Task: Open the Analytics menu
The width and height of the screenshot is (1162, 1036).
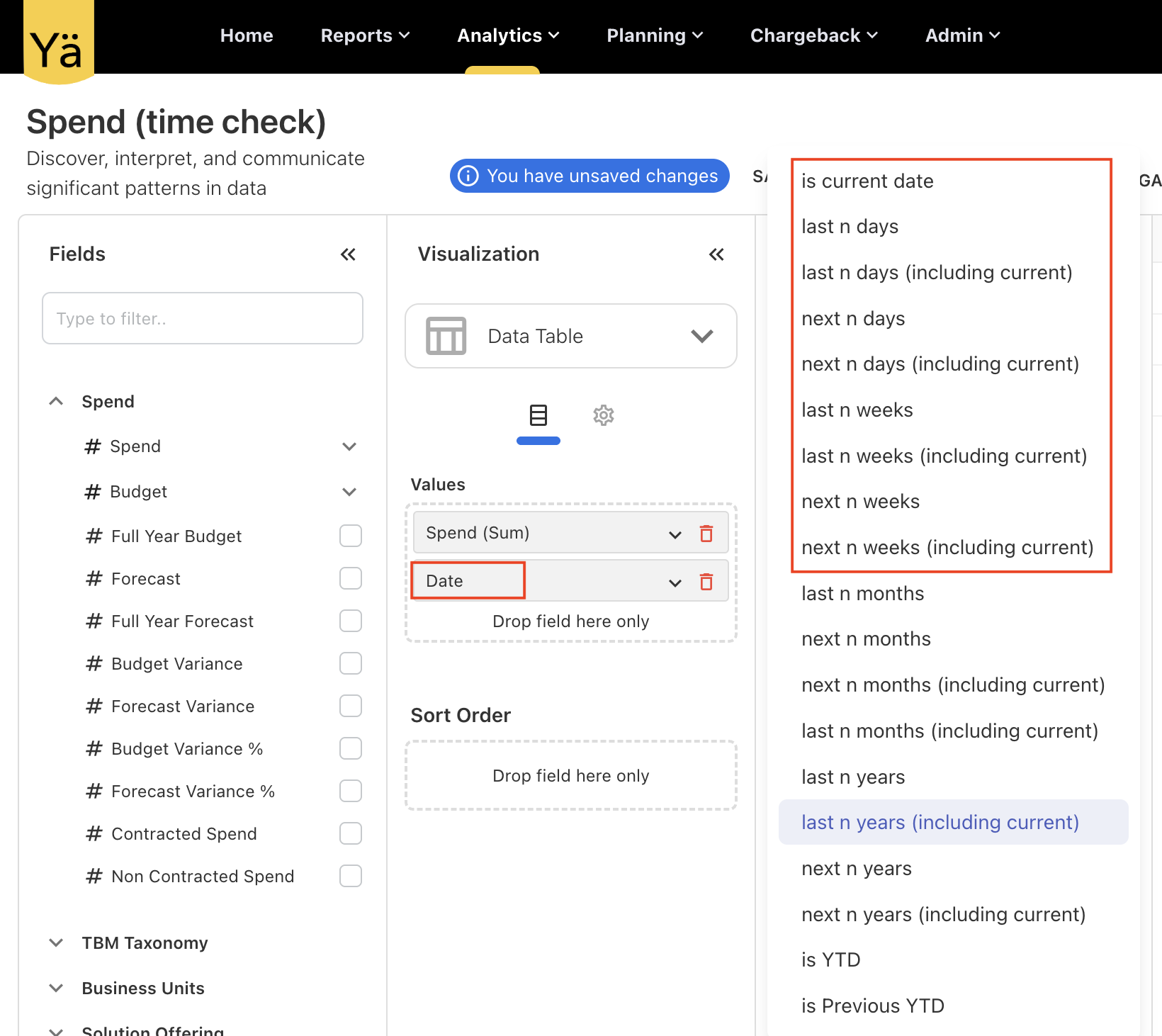Action: [507, 35]
